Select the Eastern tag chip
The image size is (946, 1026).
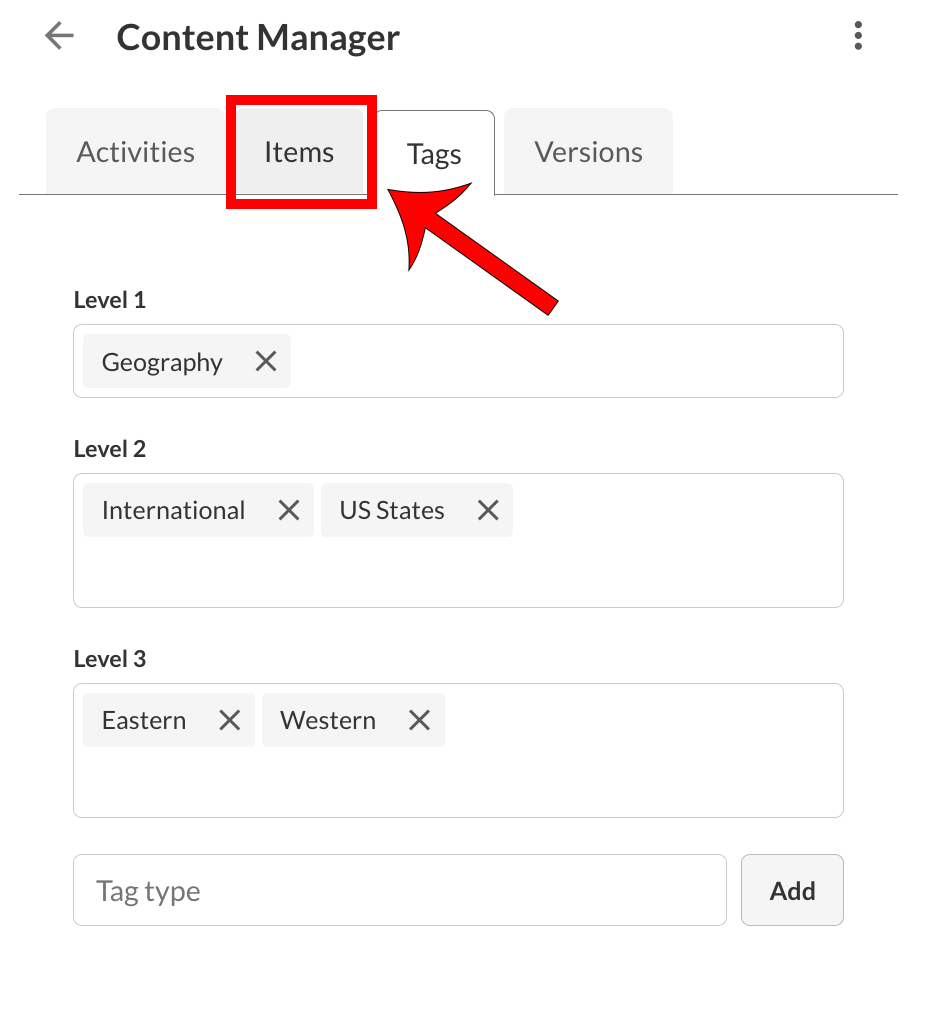(143, 719)
